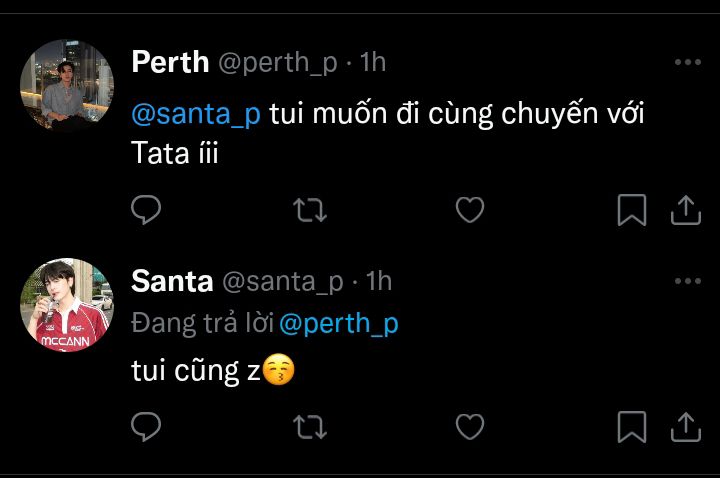
Task: Like Santa's tweet with the heart
Action: [x=470, y=427]
